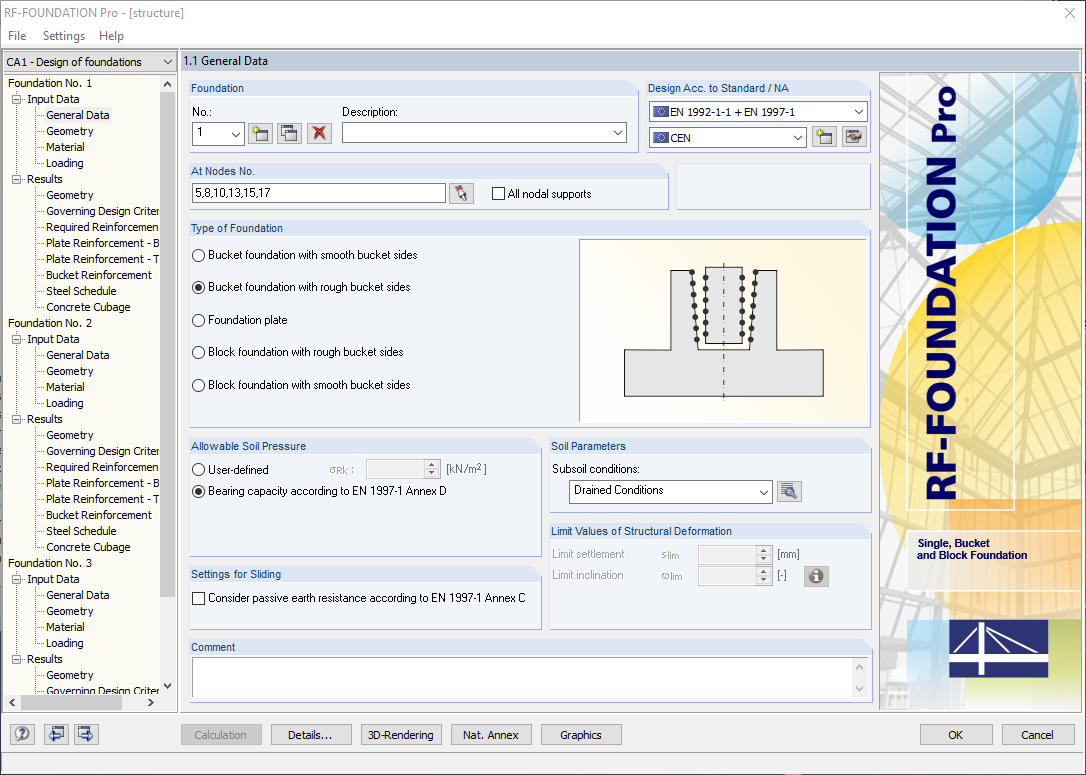Viewport: 1086px width, 775px height.
Task: Go to next module window arrow icon
Action: tap(86, 734)
